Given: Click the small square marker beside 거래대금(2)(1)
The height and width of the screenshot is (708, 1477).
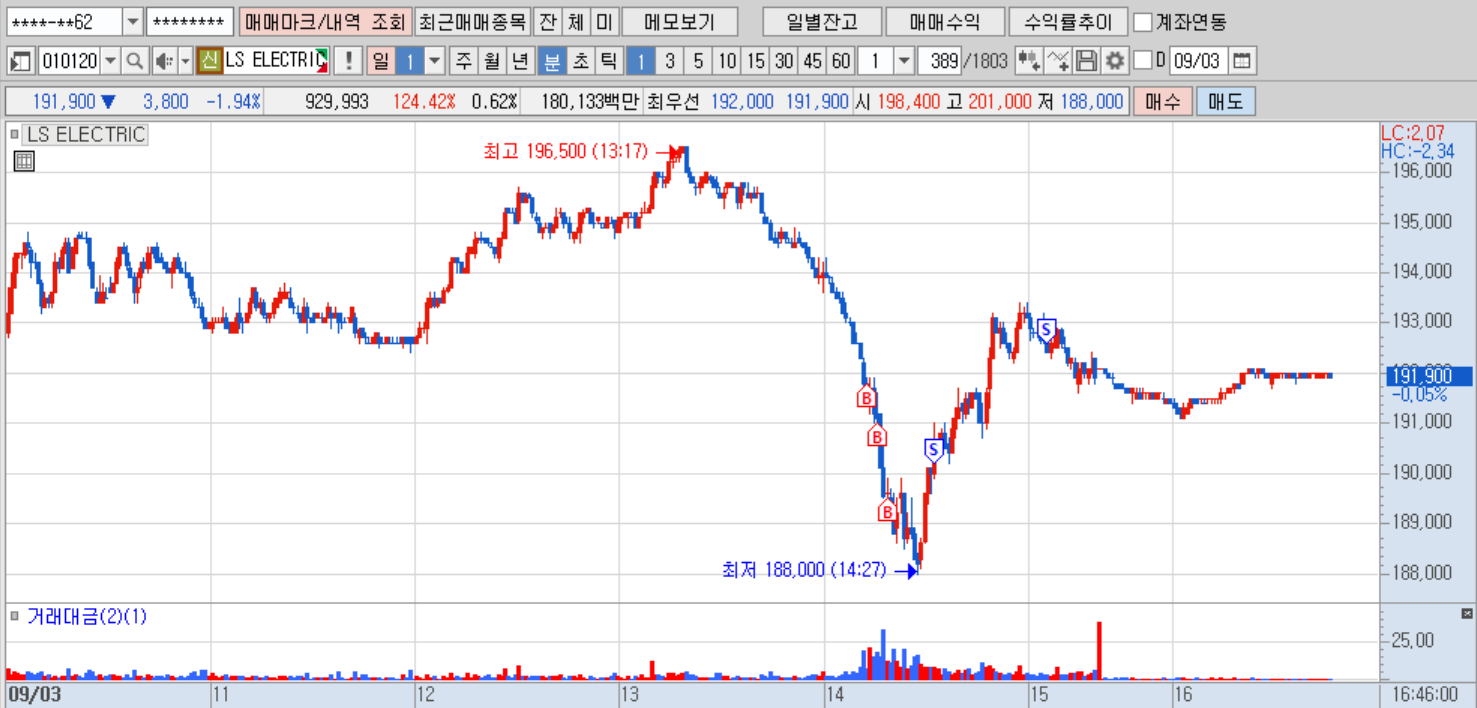Looking at the screenshot, I should [x=15, y=616].
